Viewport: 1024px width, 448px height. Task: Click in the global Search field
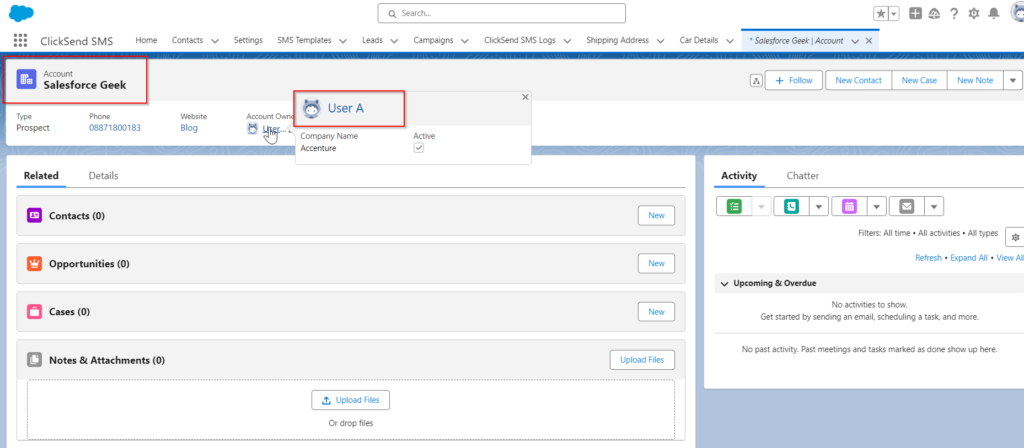click(502, 13)
